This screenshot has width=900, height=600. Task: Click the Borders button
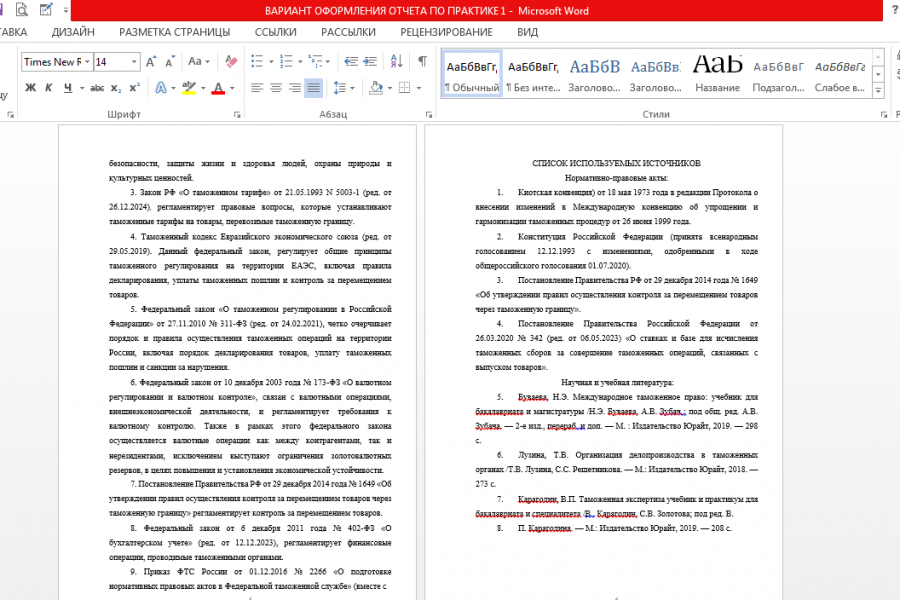(x=405, y=88)
